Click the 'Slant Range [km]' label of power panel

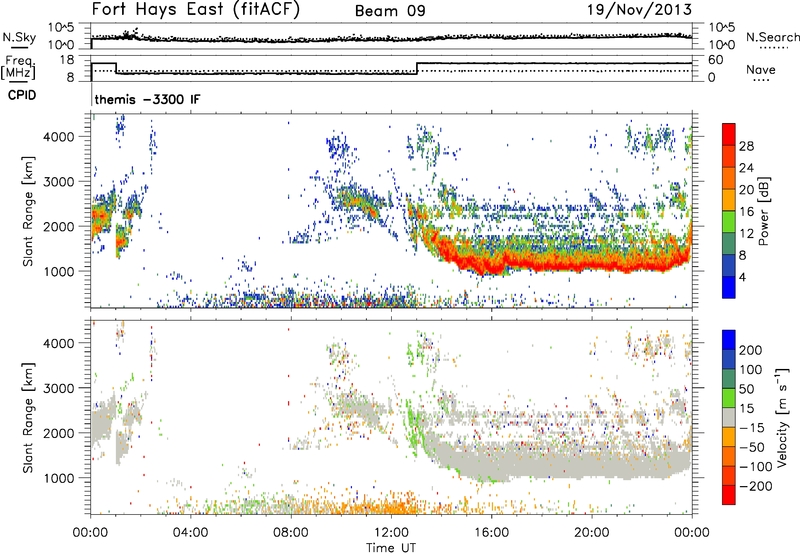[x=28, y=211]
